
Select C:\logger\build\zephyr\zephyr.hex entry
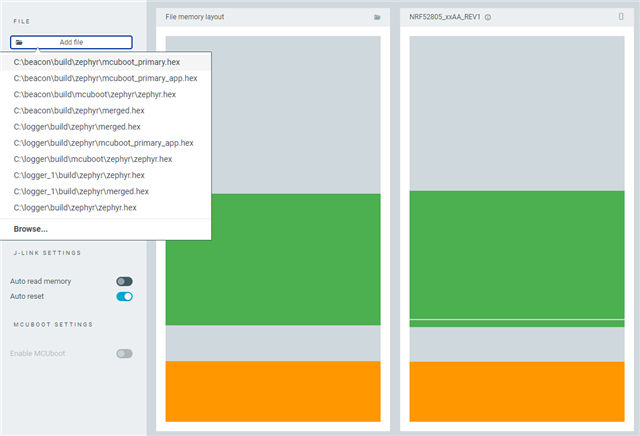click(x=106, y=208)
